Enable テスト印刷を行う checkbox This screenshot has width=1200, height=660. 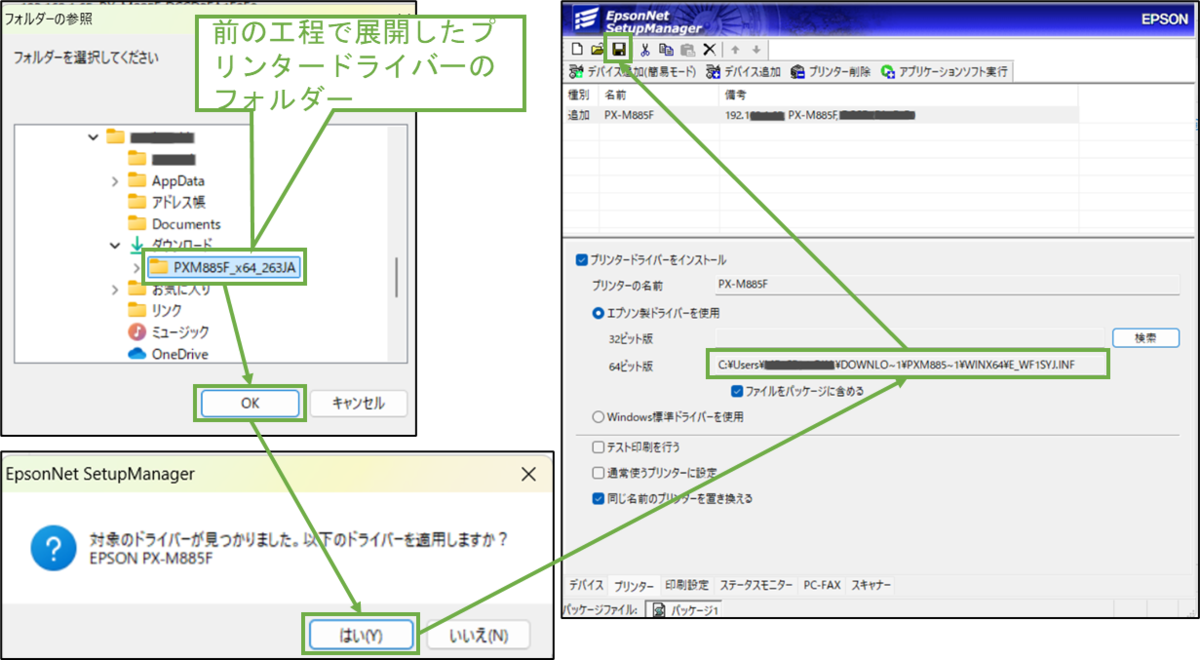point(598,447)
